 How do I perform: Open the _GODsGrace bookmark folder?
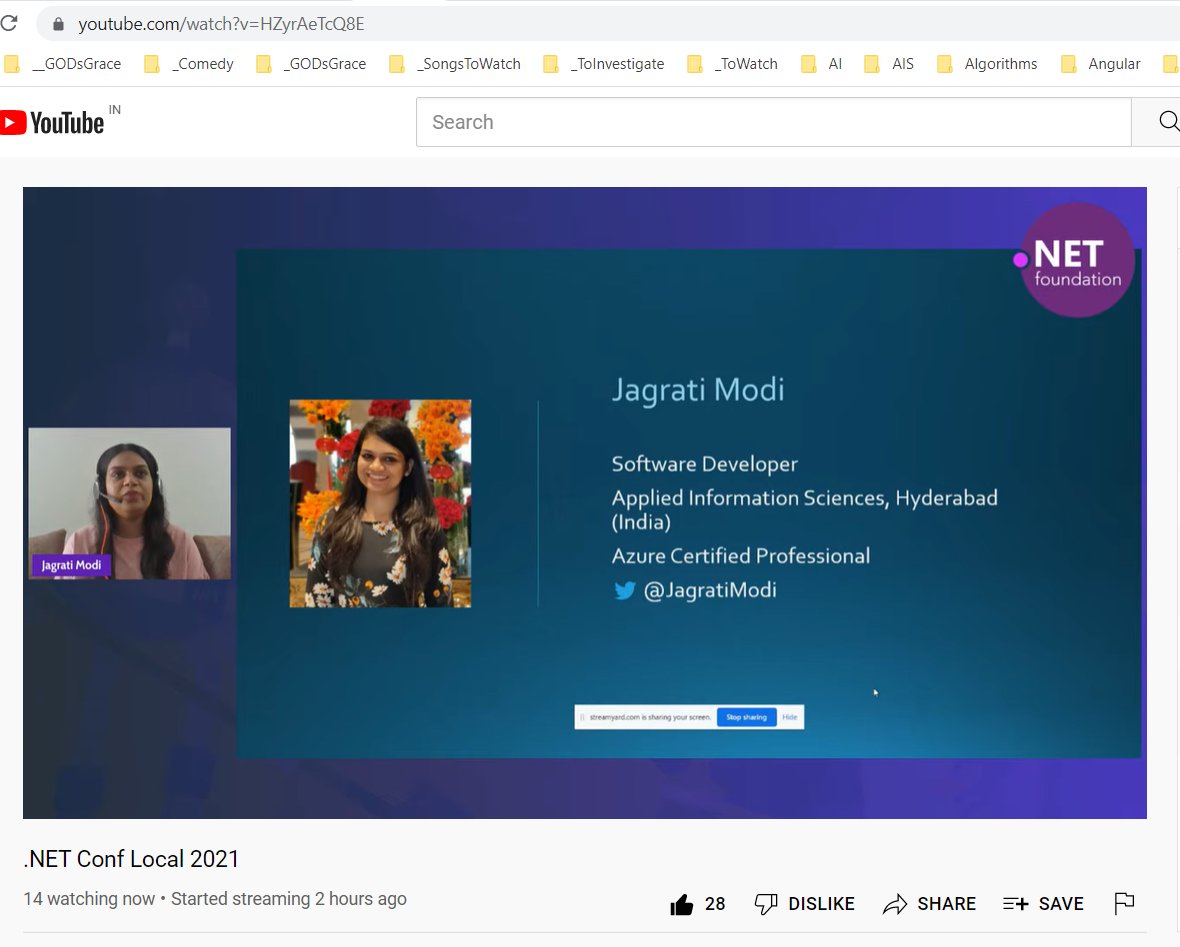click(311, 64)
